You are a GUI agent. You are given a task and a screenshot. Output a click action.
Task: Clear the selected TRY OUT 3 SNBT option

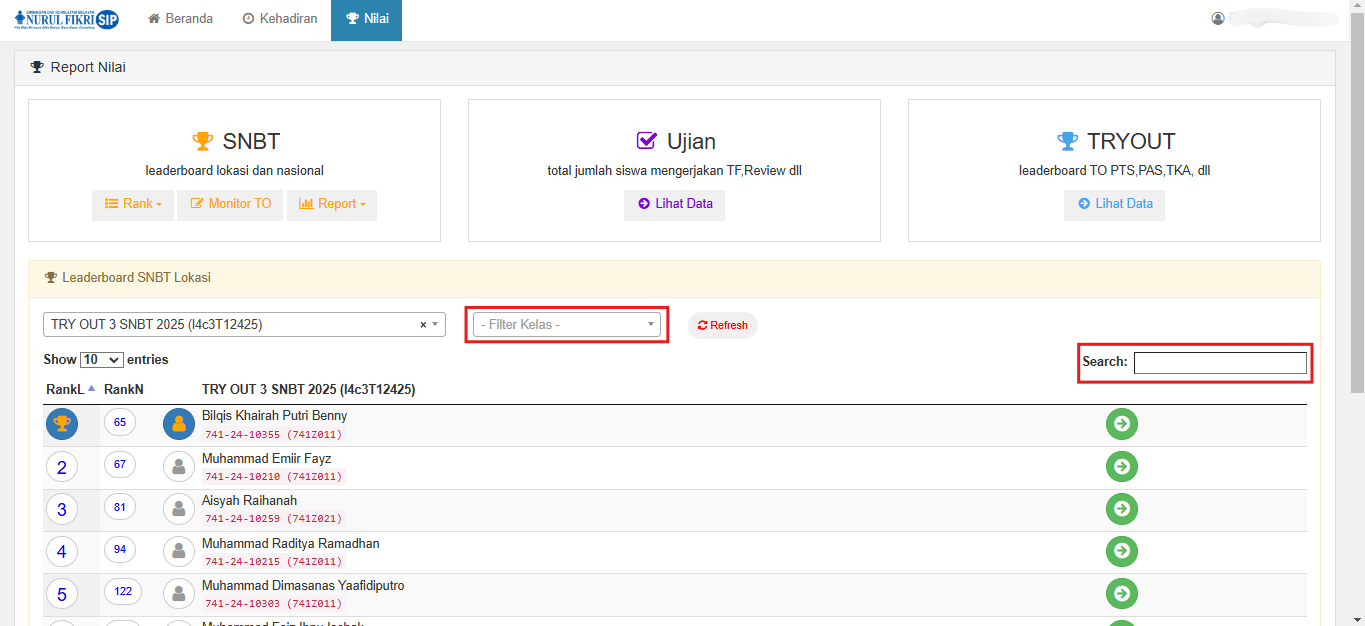(x=423, y=325)
